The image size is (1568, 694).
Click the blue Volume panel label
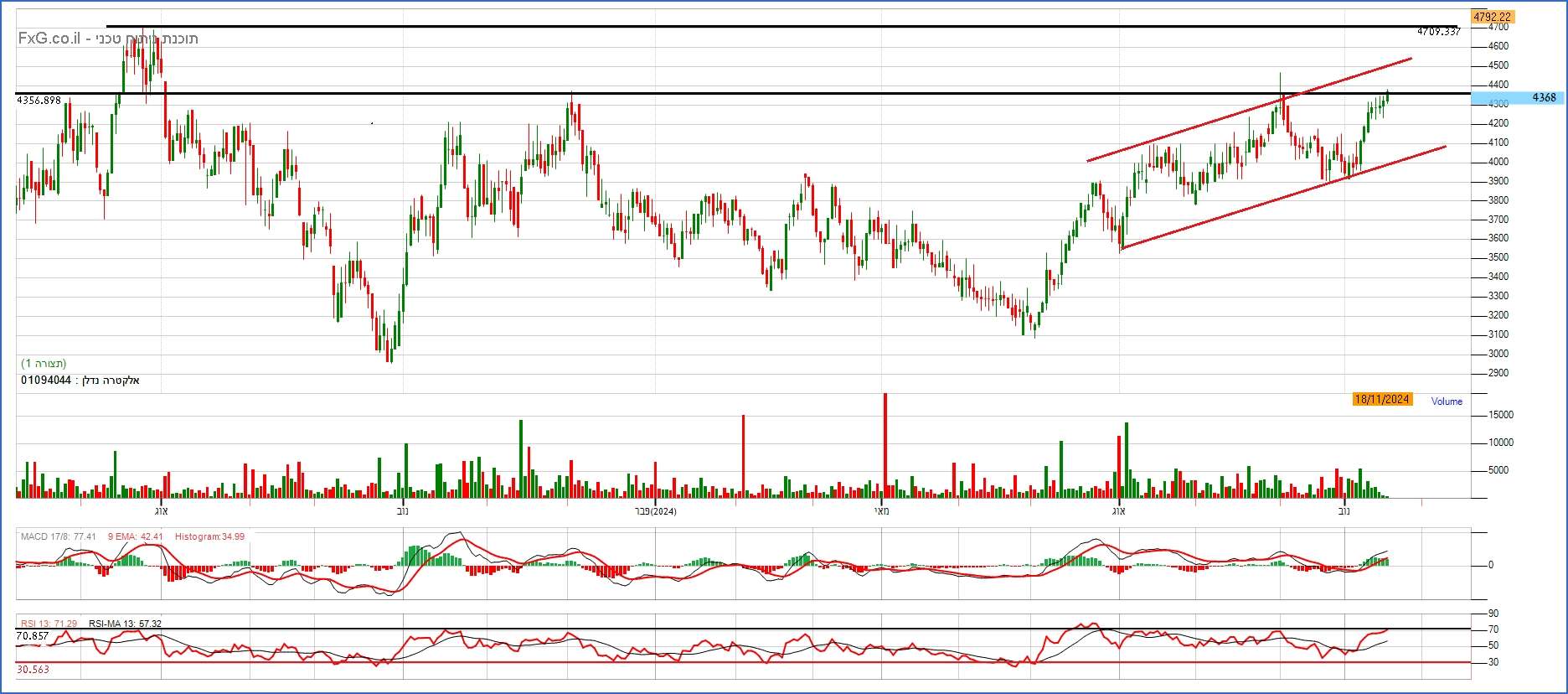[1447, 401]
